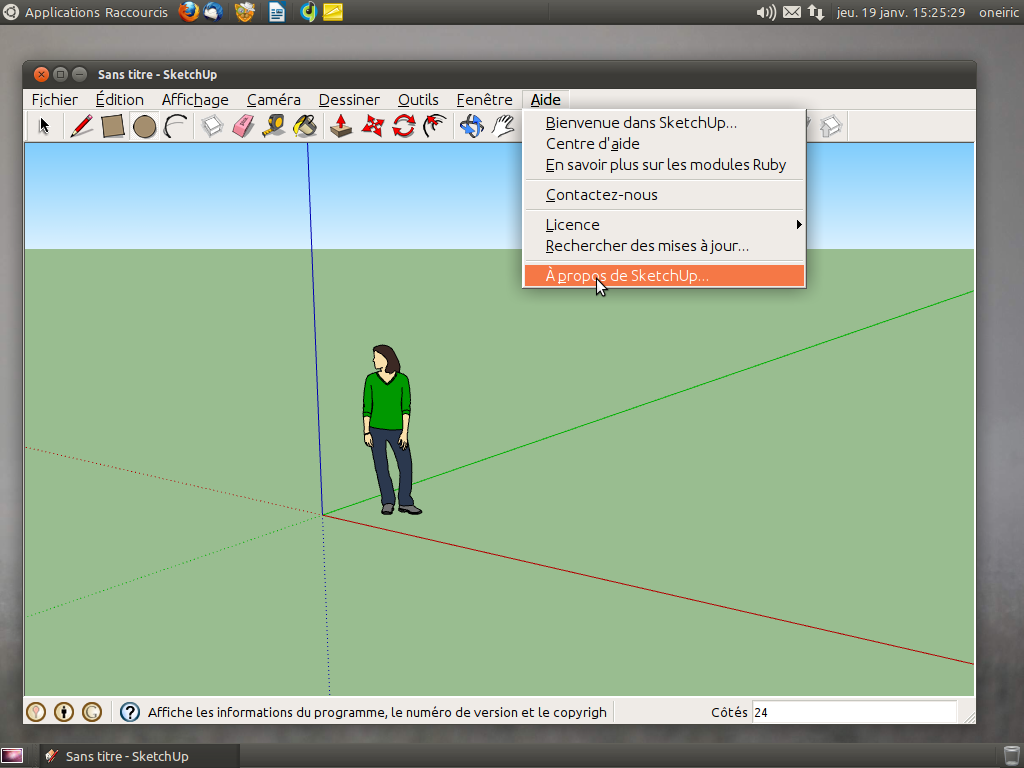The width and height of the screenshot is (1024, 768).
Task: Select the Tape Measure tool
Action: (x=274, y=126)
